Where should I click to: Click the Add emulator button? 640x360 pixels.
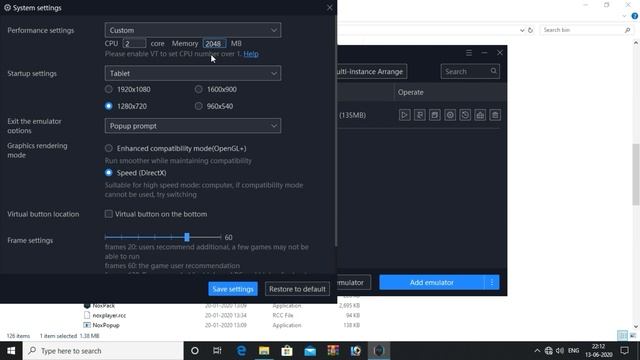(x=431, y=282)
